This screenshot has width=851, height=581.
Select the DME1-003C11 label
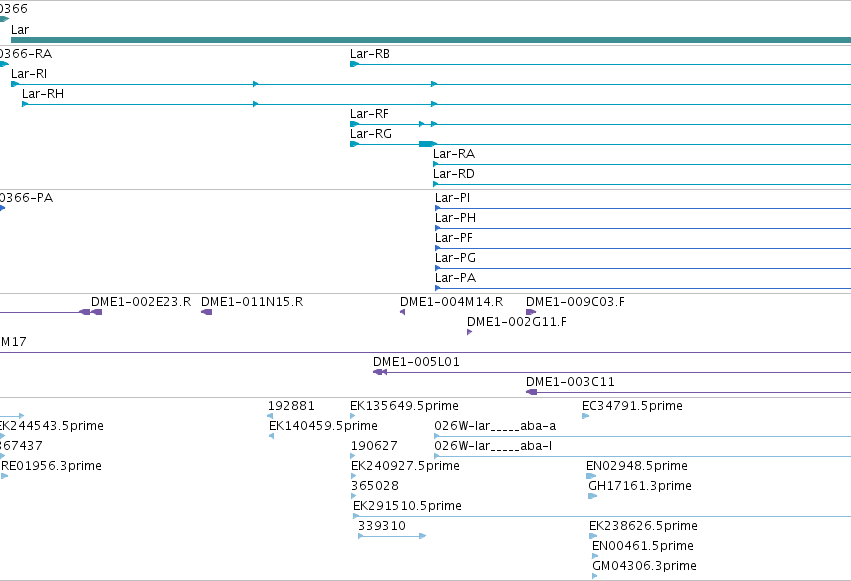[x=570, y=382]
